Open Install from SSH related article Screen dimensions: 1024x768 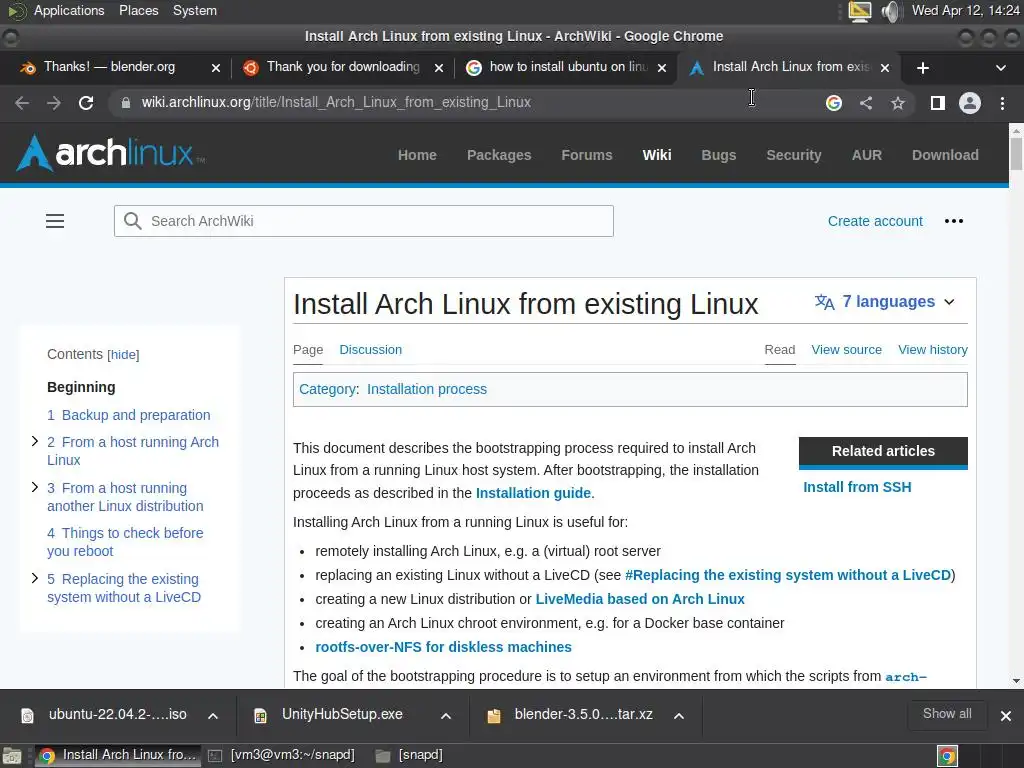[x=857, y=487]
